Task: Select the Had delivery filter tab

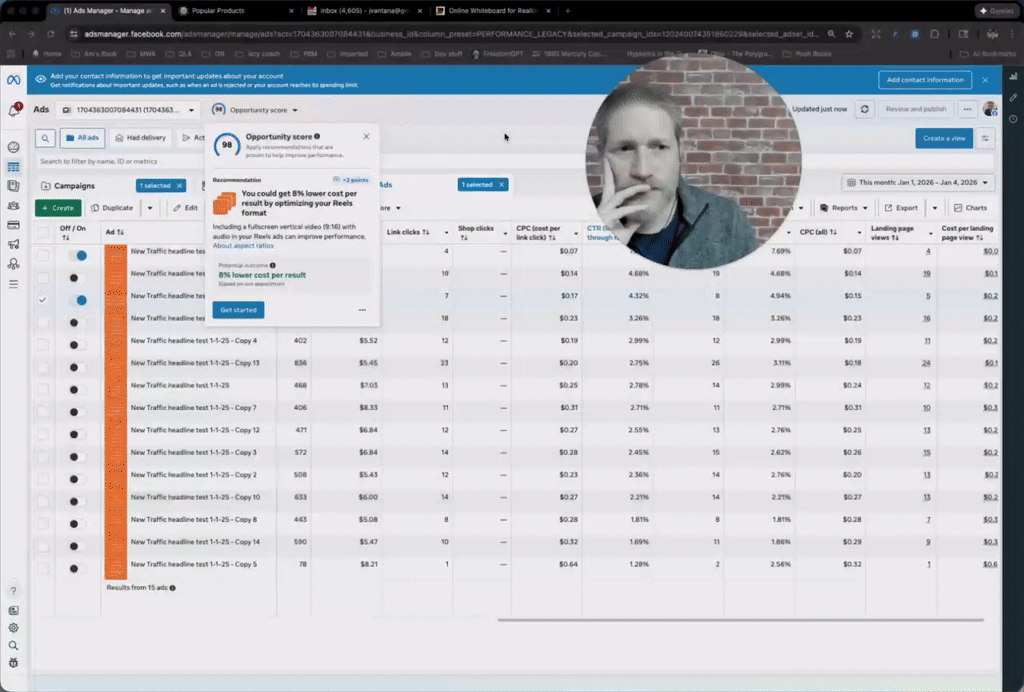Action: (140, 138)
